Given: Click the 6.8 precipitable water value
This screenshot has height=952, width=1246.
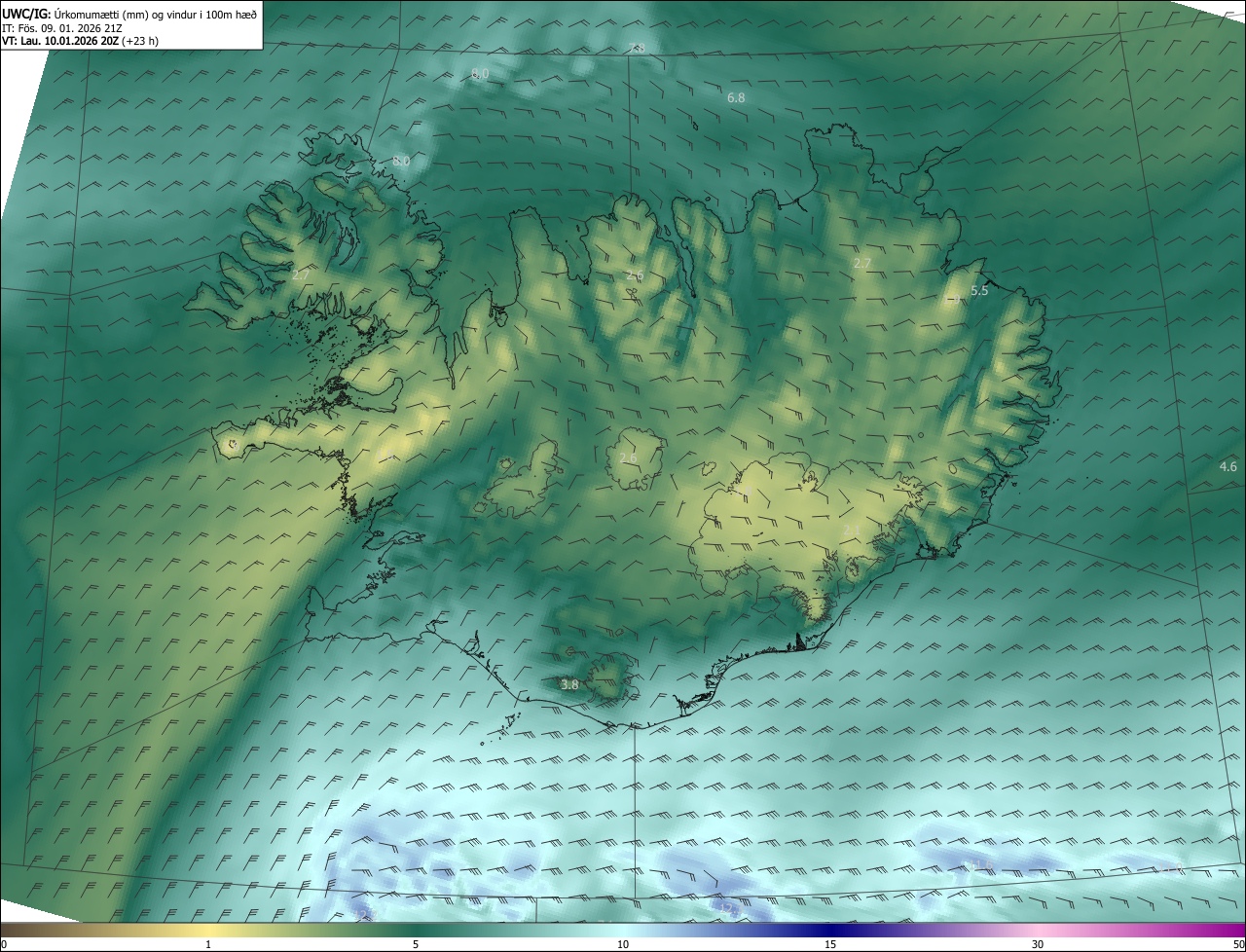Looking at the screenshot, I should pyautogui.click(x=736, y=98).
